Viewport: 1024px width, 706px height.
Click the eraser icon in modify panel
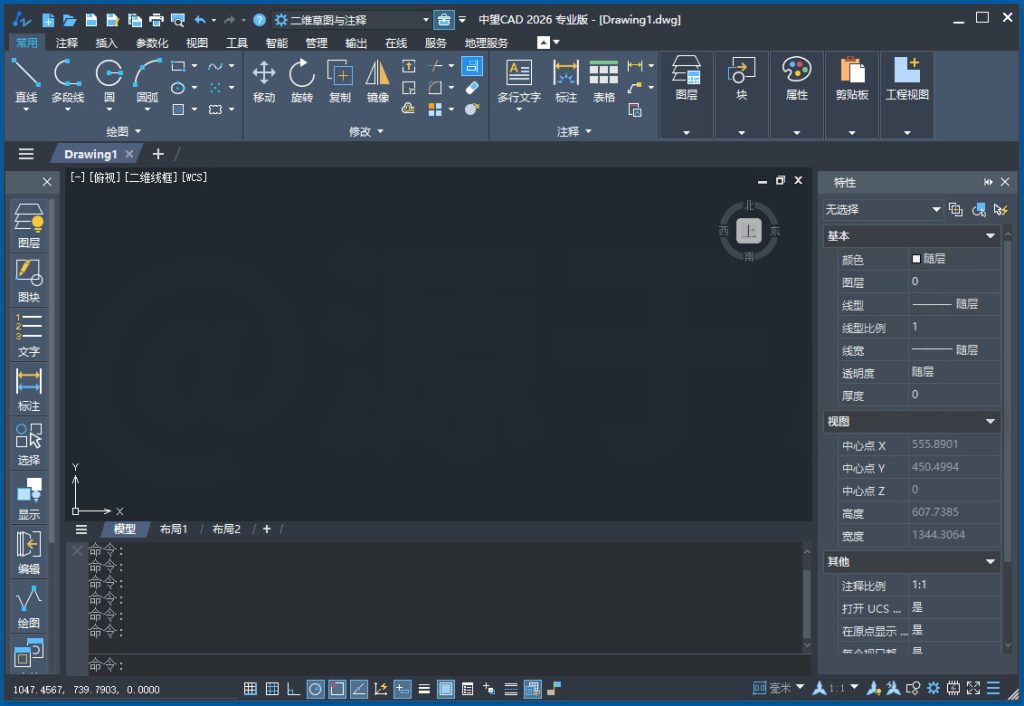tap(472, 88)
